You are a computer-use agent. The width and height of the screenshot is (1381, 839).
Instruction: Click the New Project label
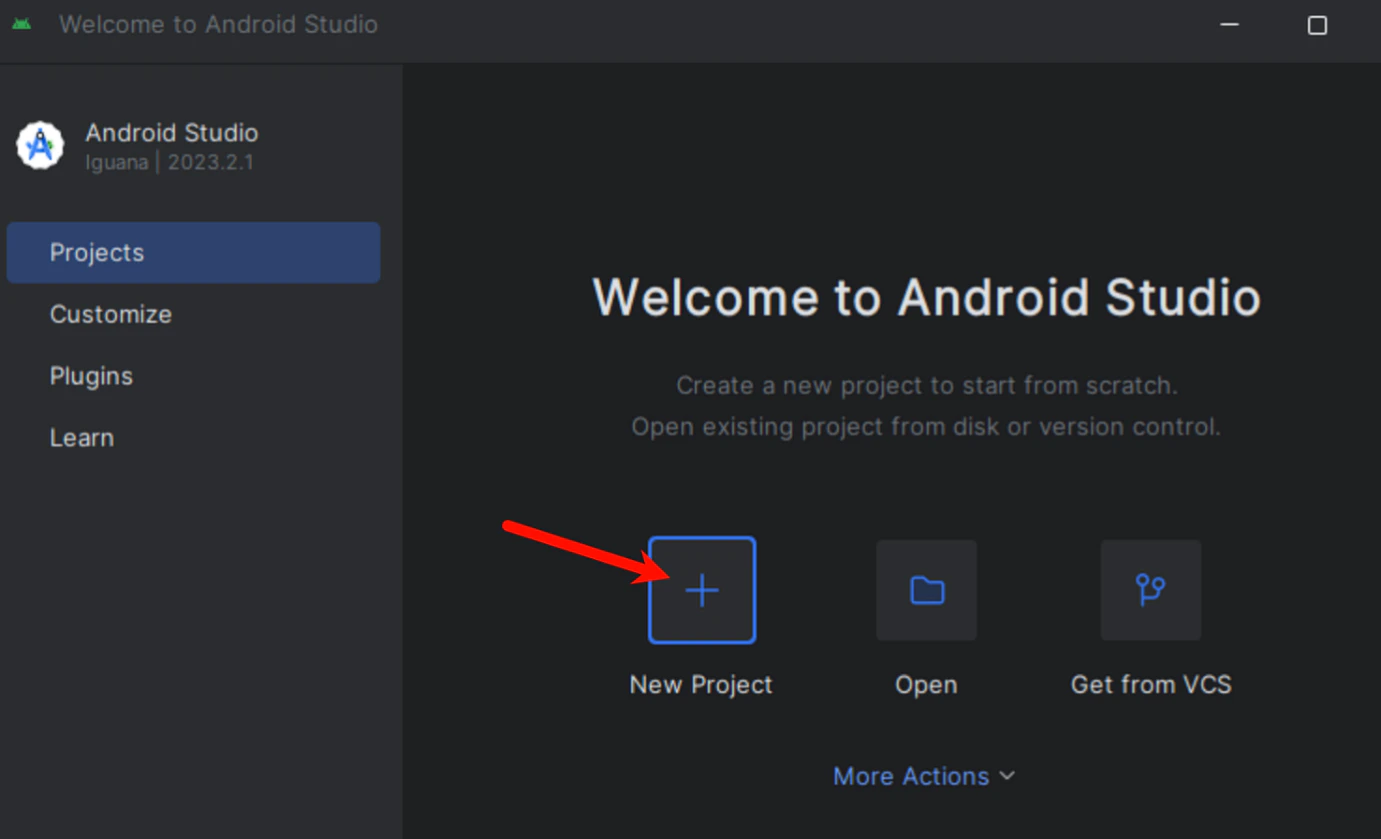701,685
